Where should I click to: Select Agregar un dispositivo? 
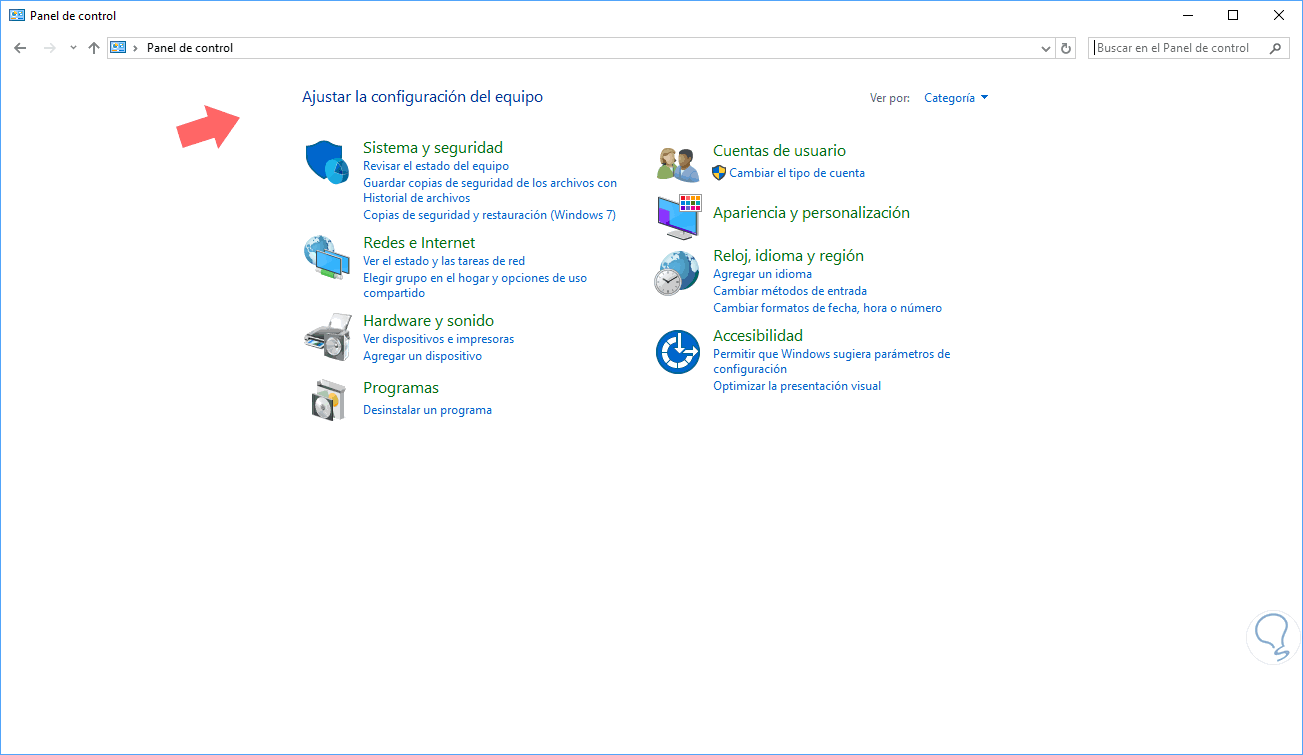tap(422, 356)
